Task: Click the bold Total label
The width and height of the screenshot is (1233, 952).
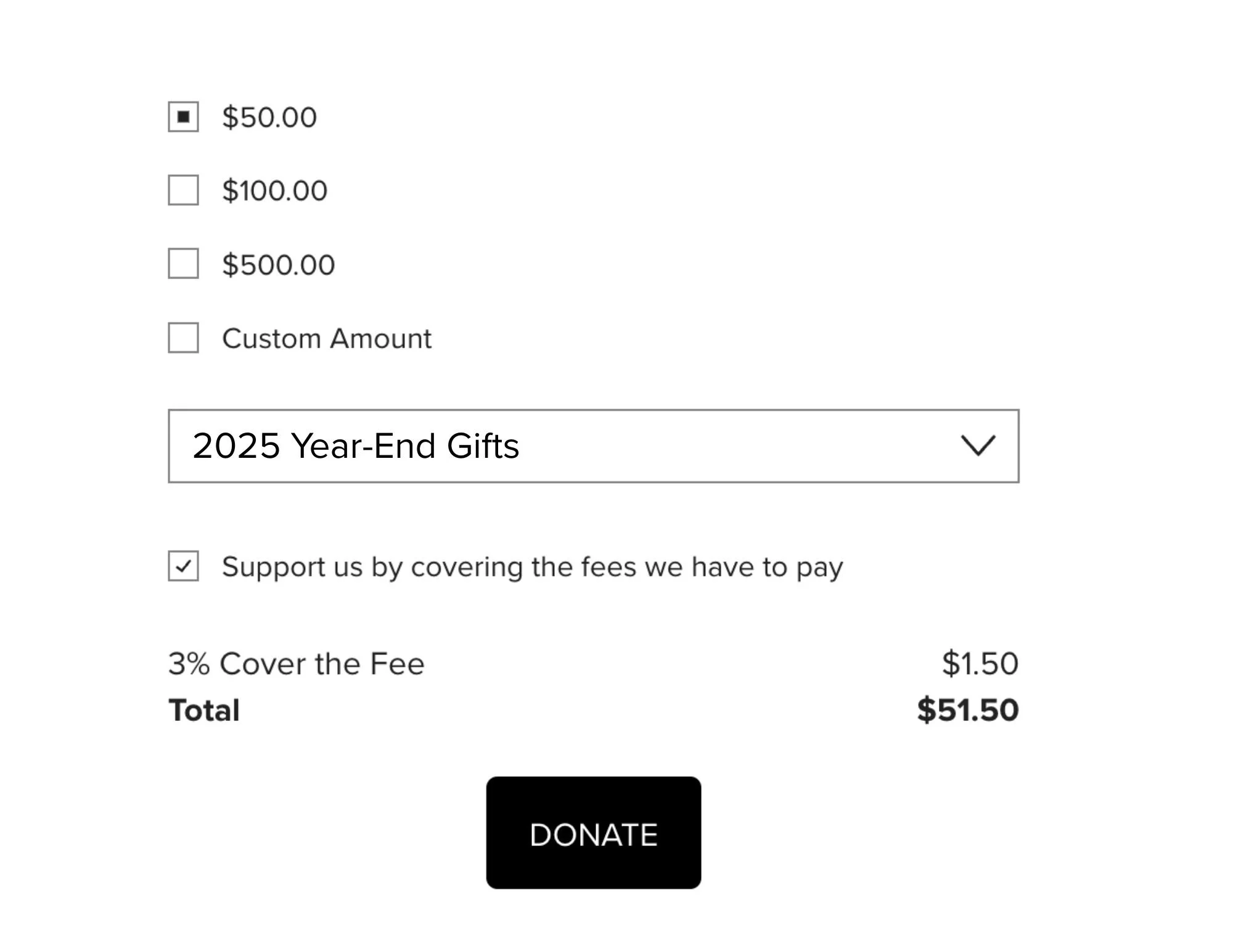Action: click(x=204, y=710)
